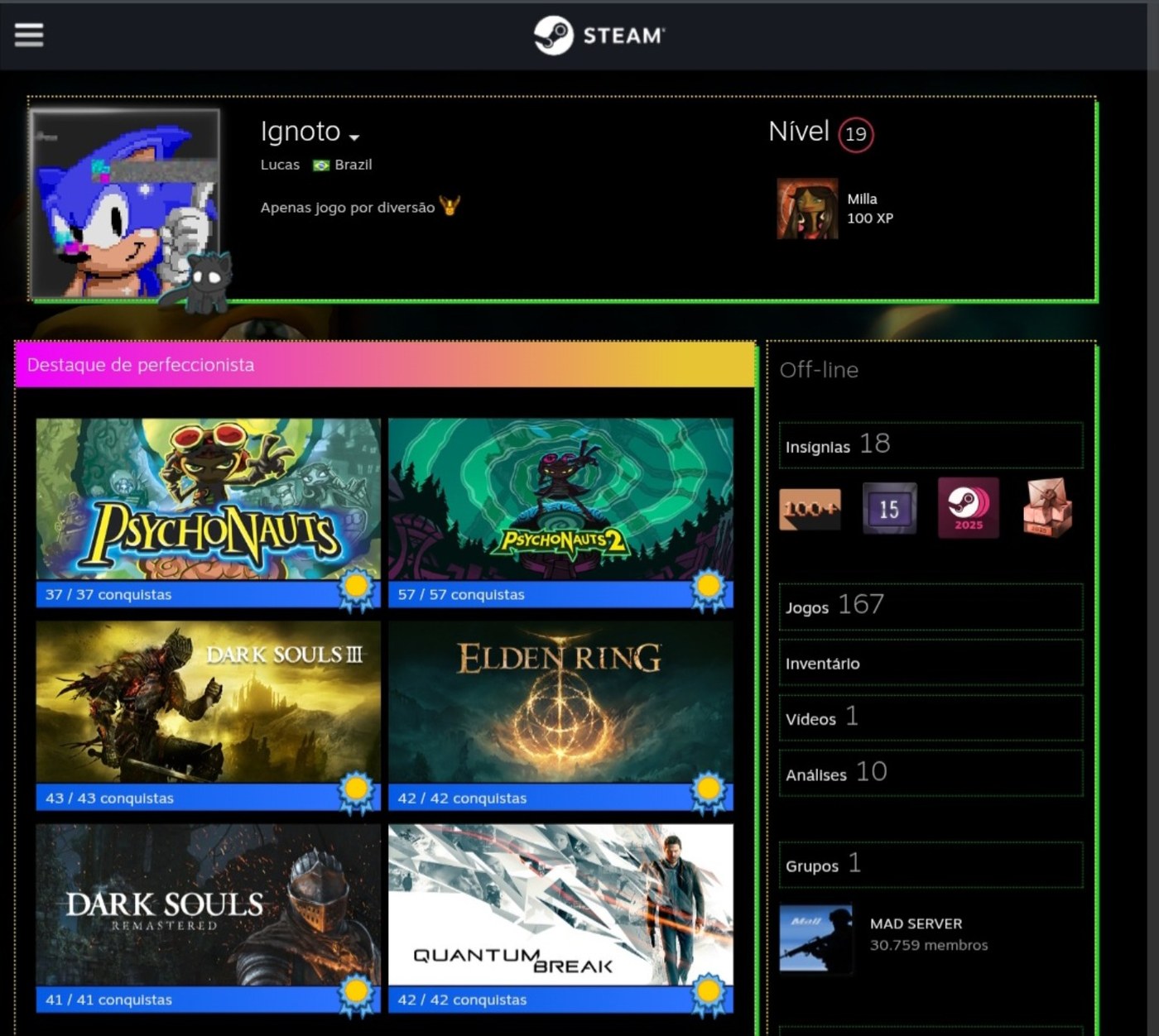1159x1036 pixels.
Task: Click the Nível label
Action: tap(799, 132)
